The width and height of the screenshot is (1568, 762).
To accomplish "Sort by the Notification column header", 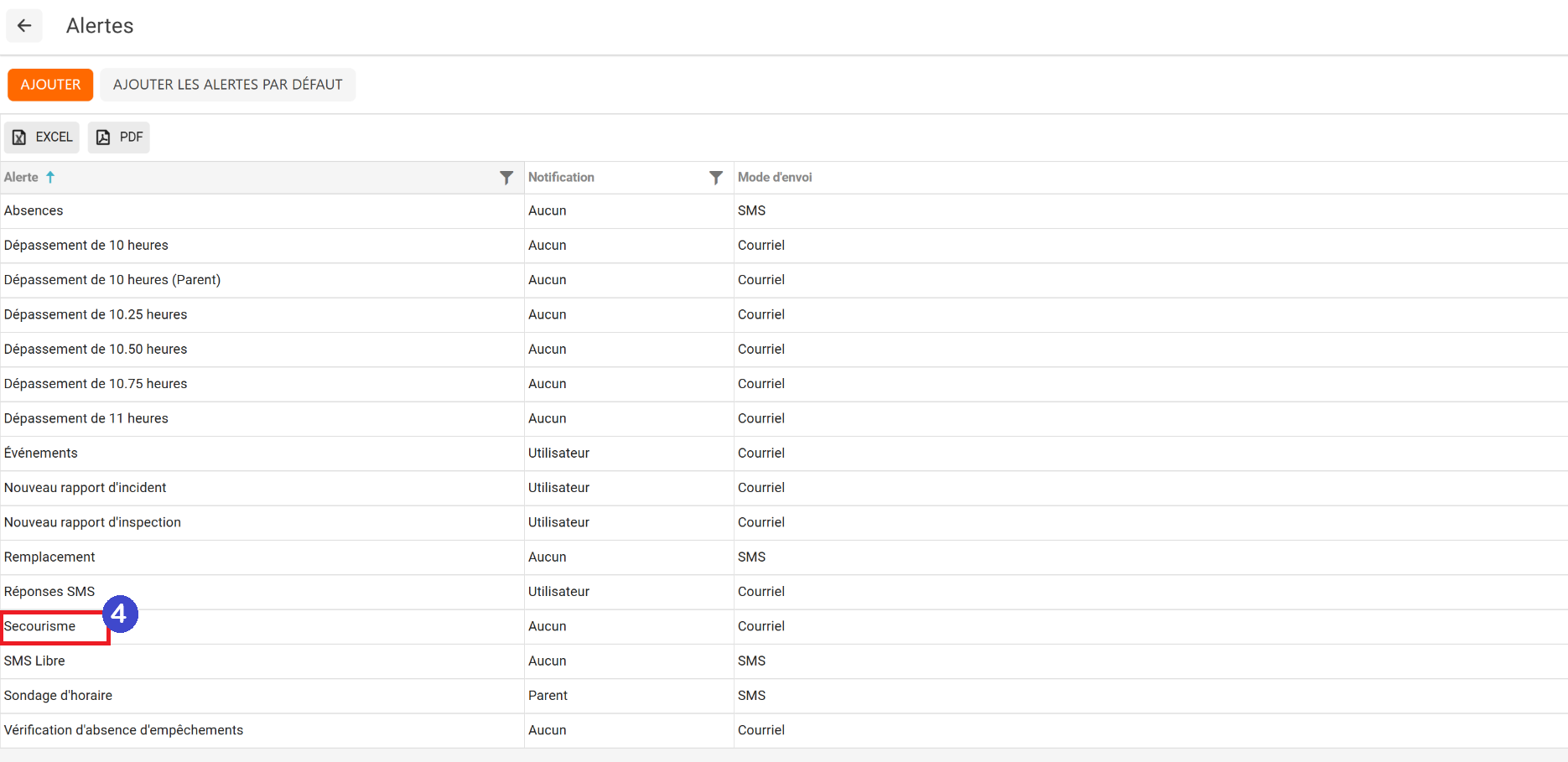I will pyautogui.click(x=561, y=178).
